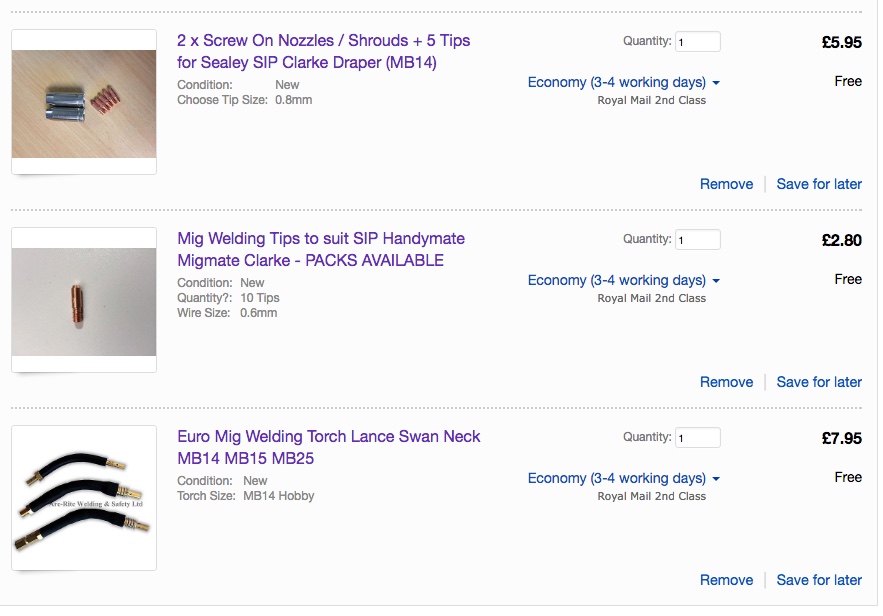Click the dropdown arrow beside the £7.95 item's Economy postage
The height and width of the screenshot is (616, 883).
point(716,479)
